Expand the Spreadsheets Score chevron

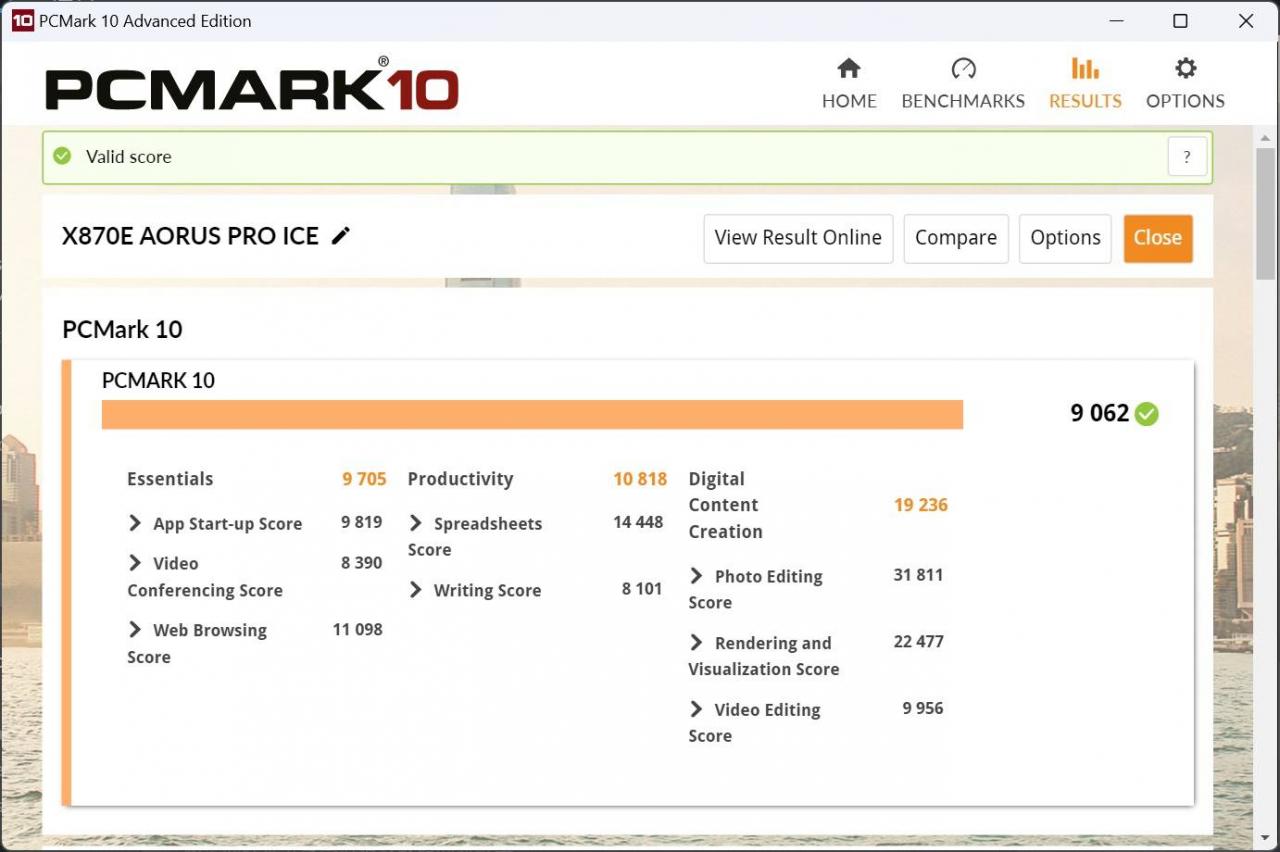coord(416,523)
